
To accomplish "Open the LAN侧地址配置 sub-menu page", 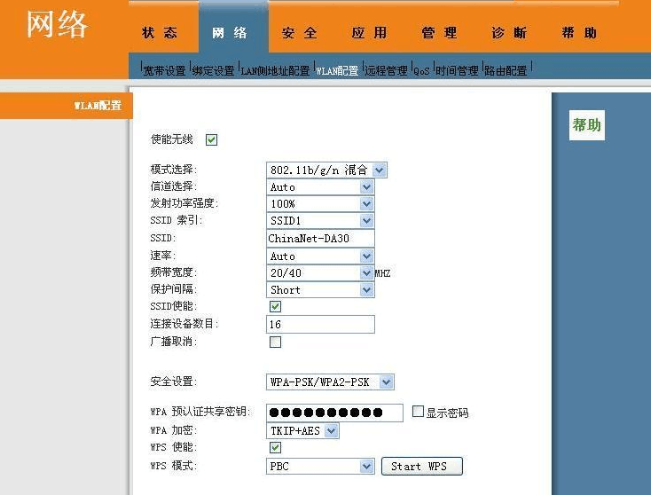I will pyautogui.click(x=275, y=71).
